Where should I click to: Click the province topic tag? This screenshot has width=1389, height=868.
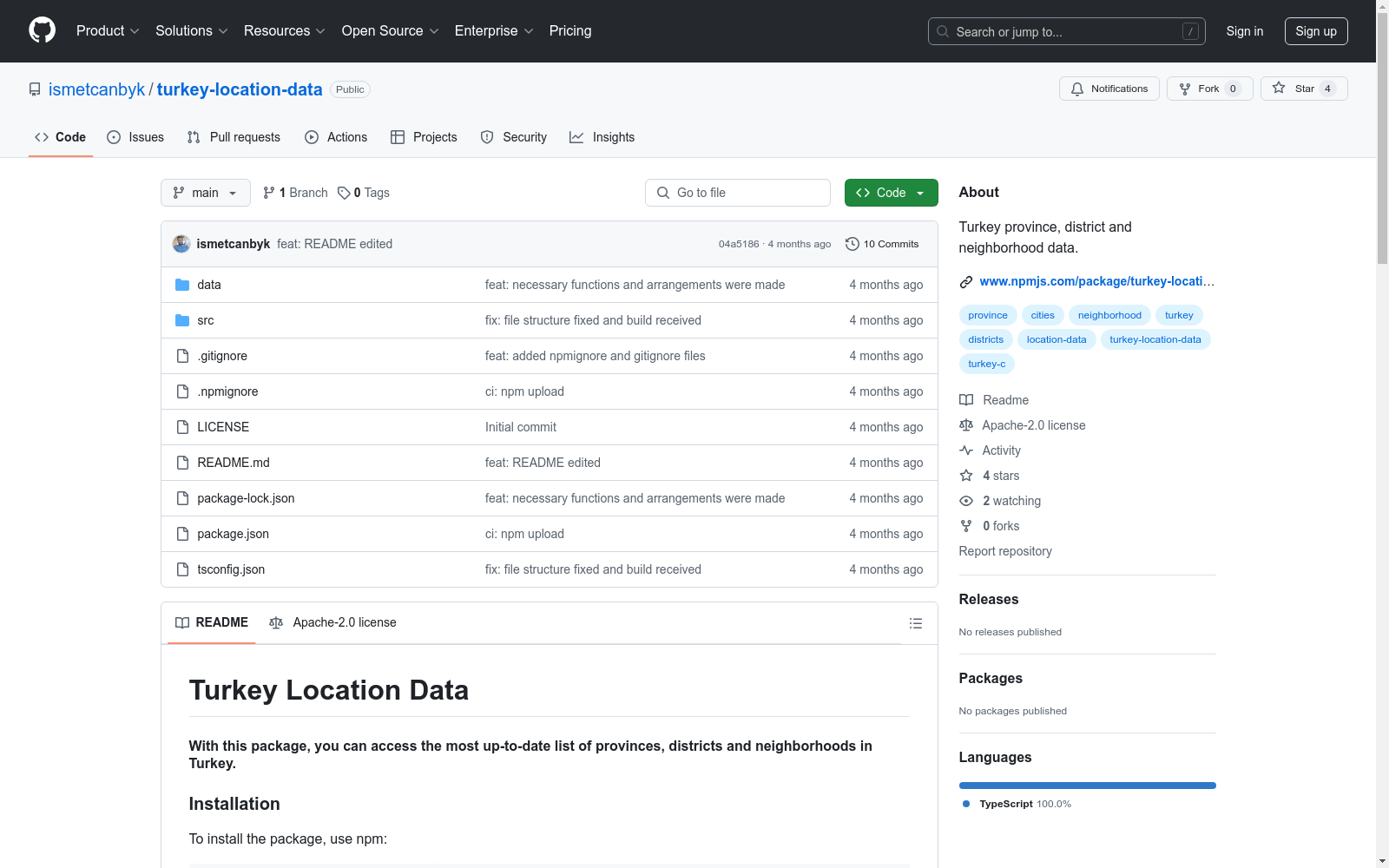click(988, 315)
